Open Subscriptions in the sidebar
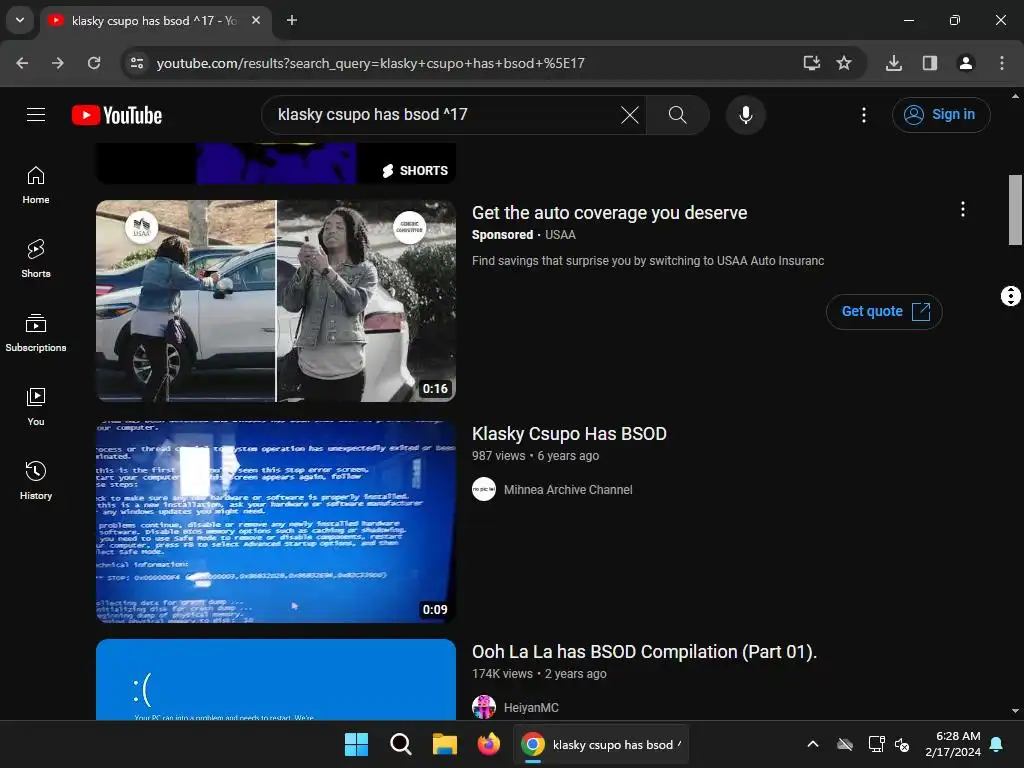The height and width of the screenshot is (768, 1024). (x=36, y=332)
